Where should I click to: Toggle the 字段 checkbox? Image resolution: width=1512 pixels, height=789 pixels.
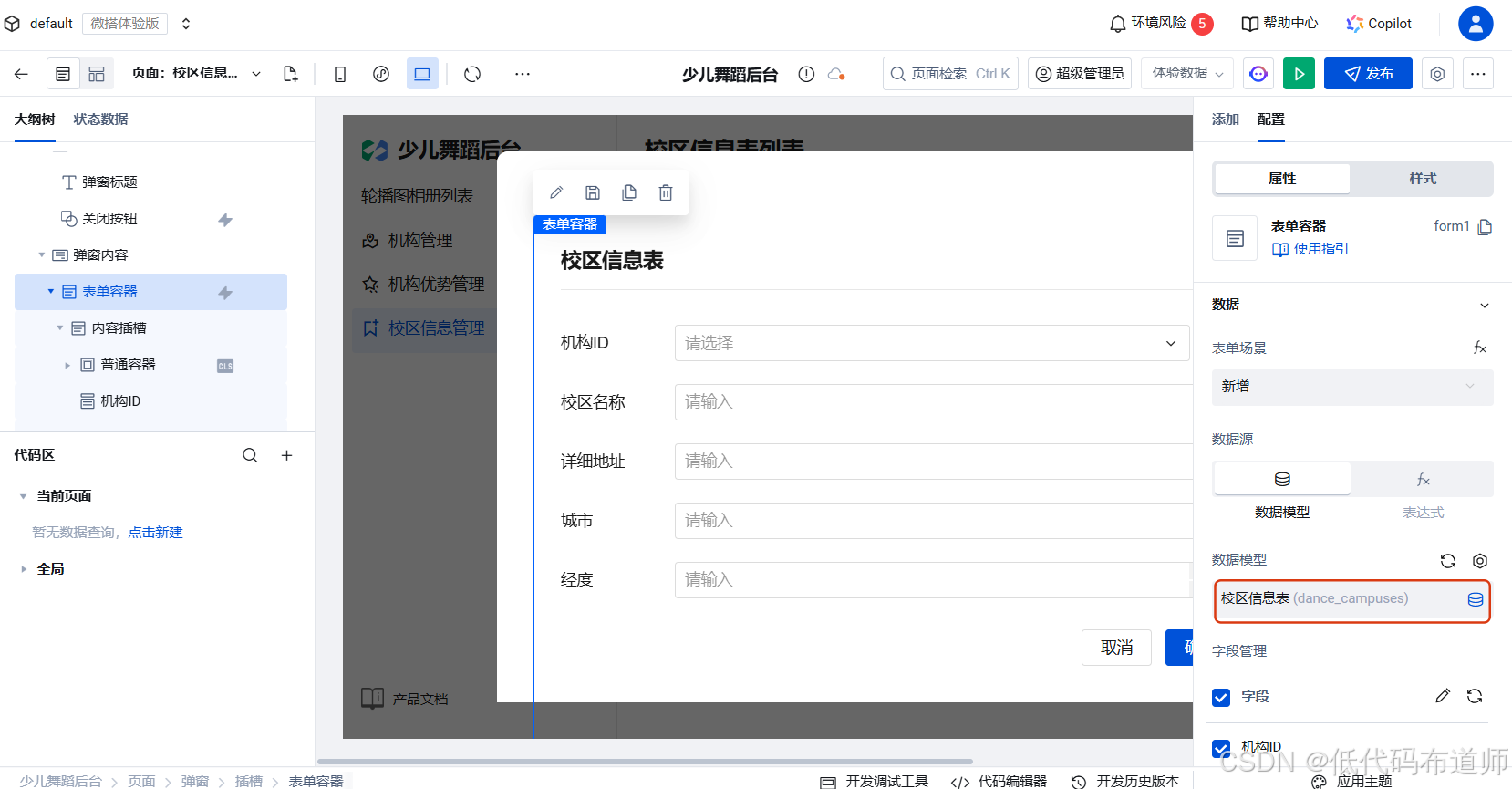(x=1221, y=698)
